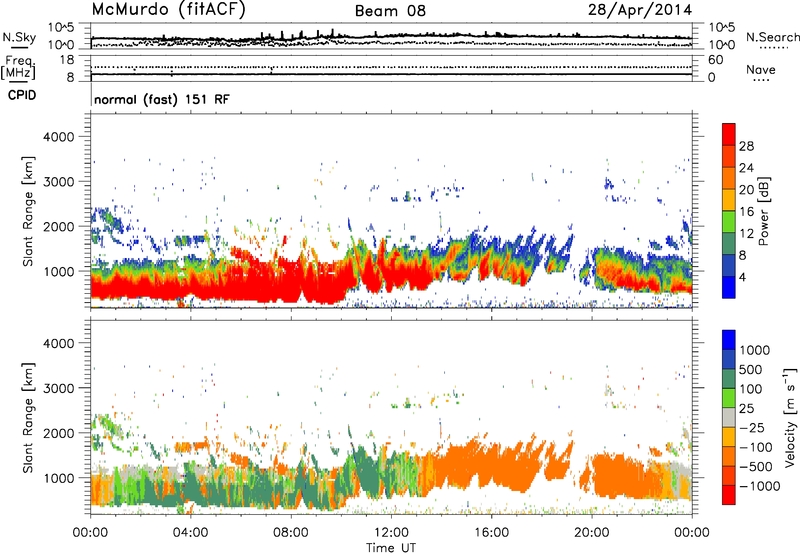Click the McMurdo (fitACF) title text
The height and width of the screenshot is (554, 800).
(168, 10)
